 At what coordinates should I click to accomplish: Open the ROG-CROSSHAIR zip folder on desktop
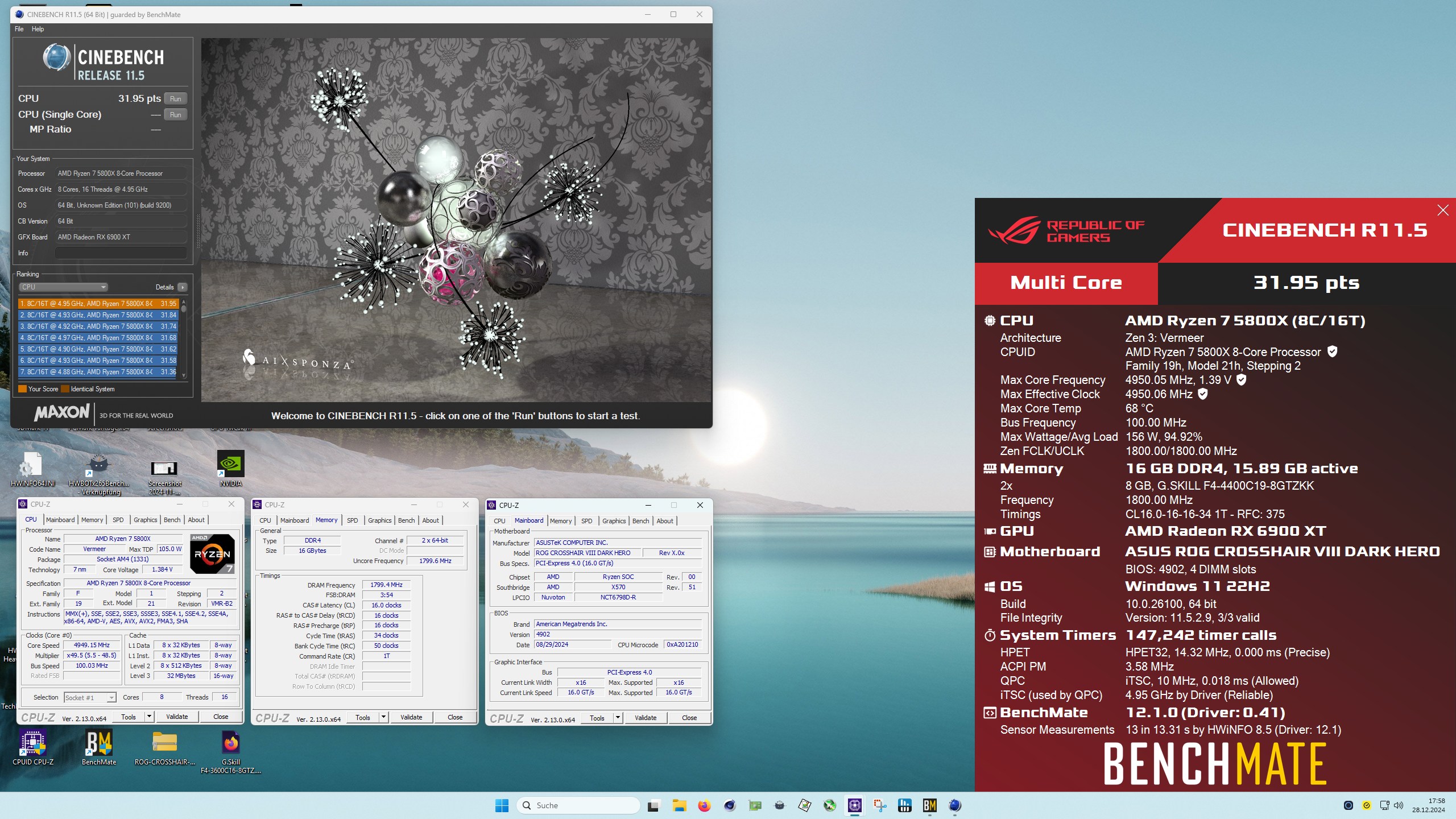click(165, 747)
